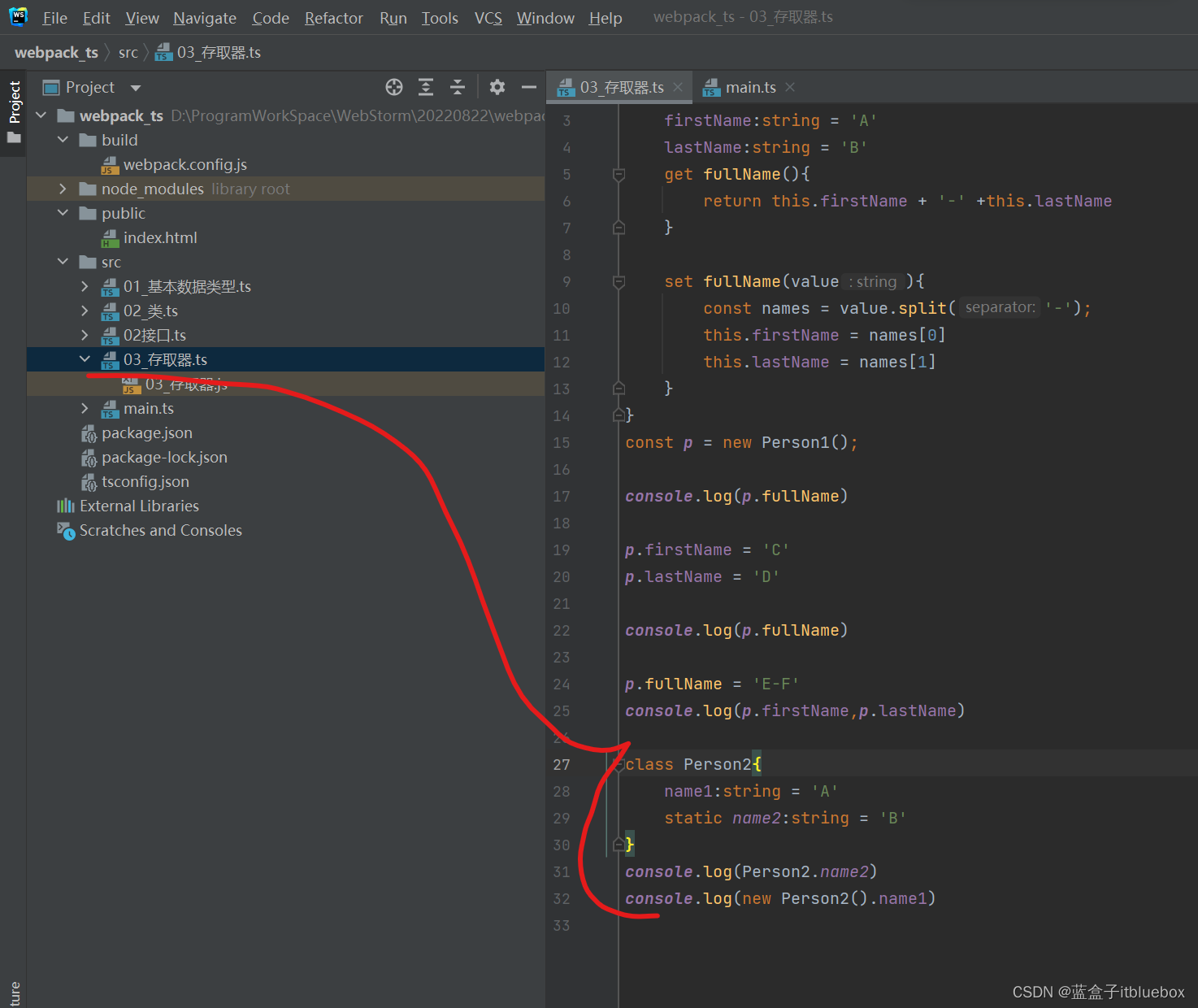Close the main.ts editor tab

click(790, 87)
